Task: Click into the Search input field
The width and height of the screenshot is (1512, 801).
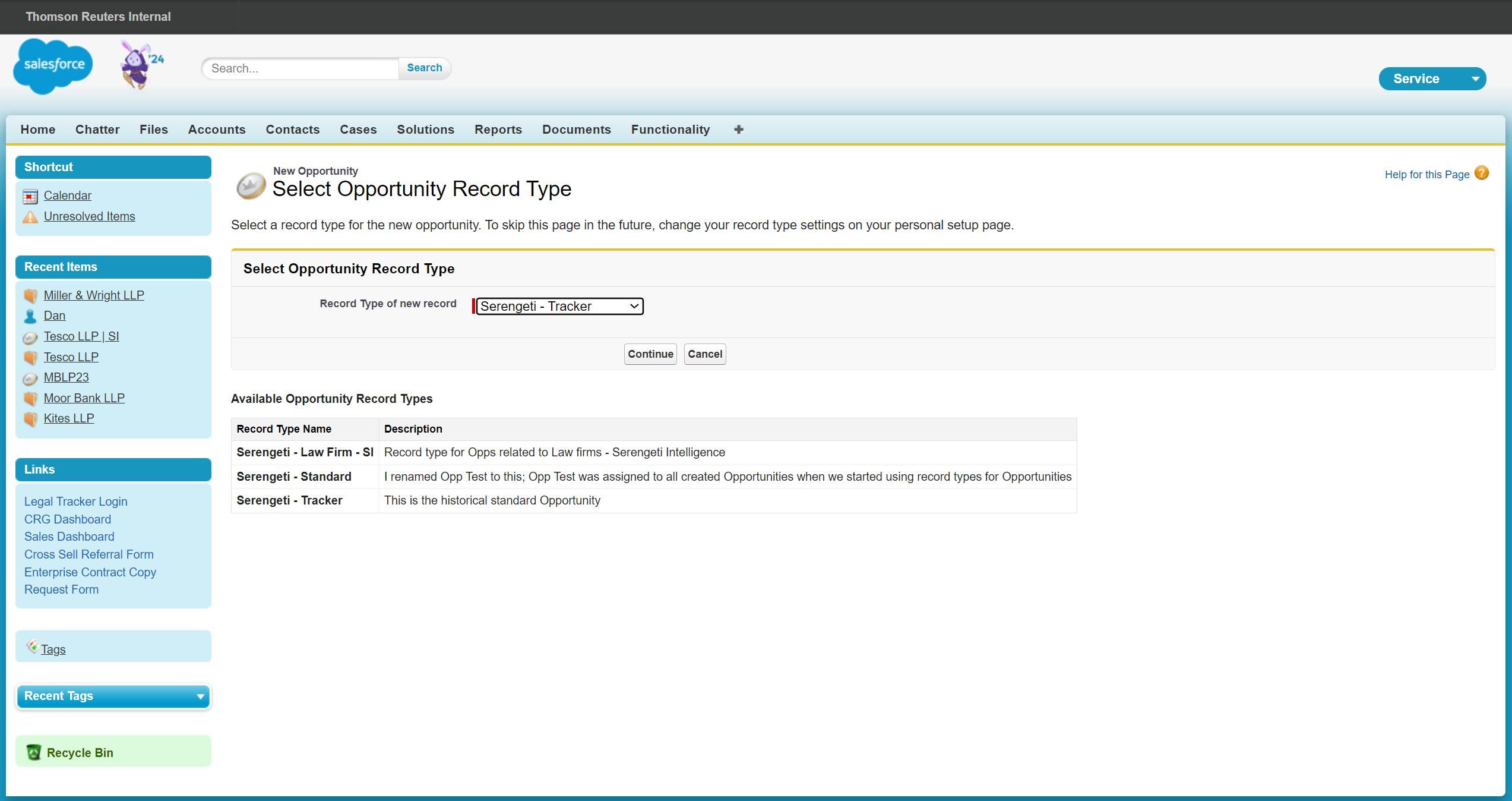Action: point(300,68)
